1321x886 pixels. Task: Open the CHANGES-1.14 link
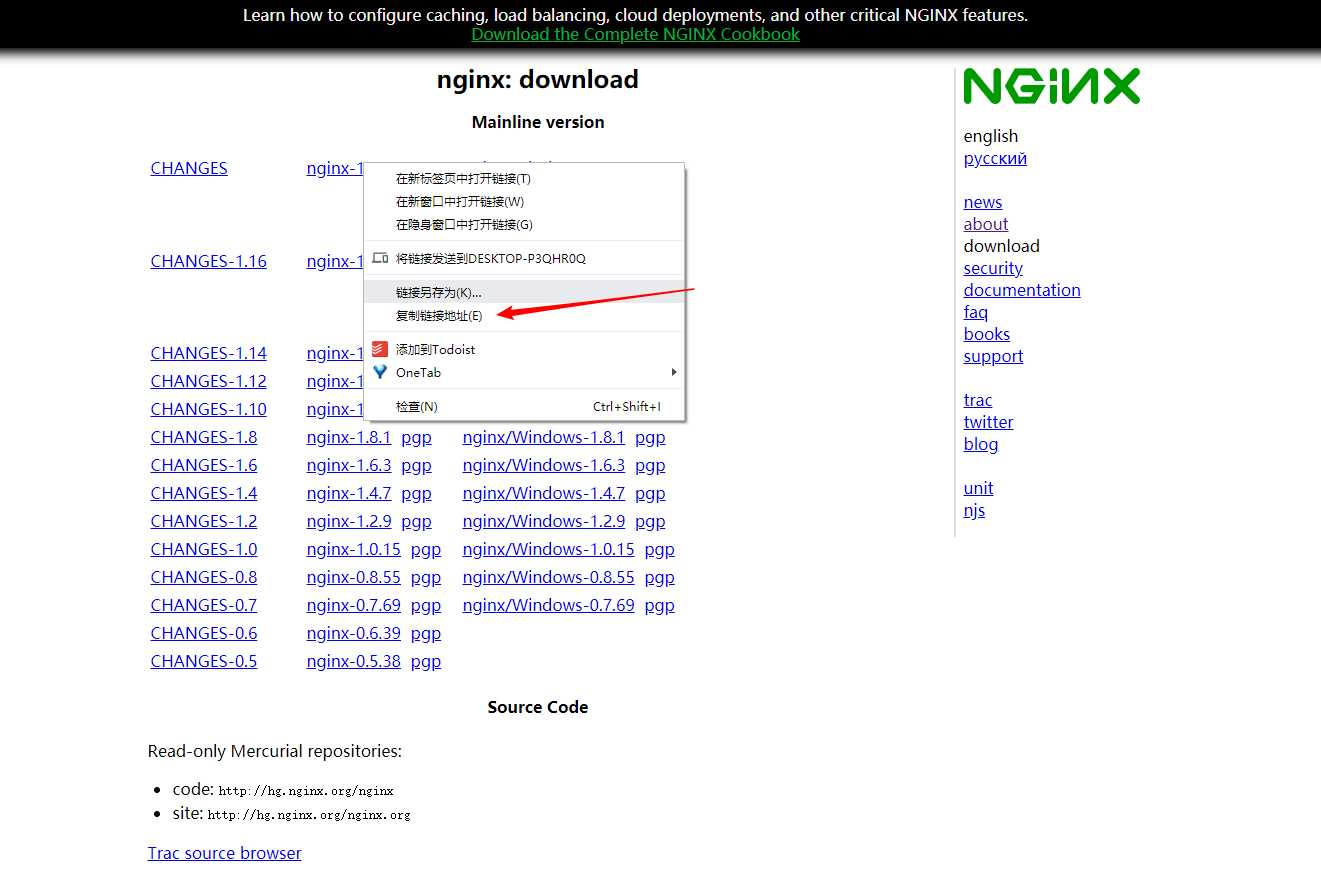point(208,353)
